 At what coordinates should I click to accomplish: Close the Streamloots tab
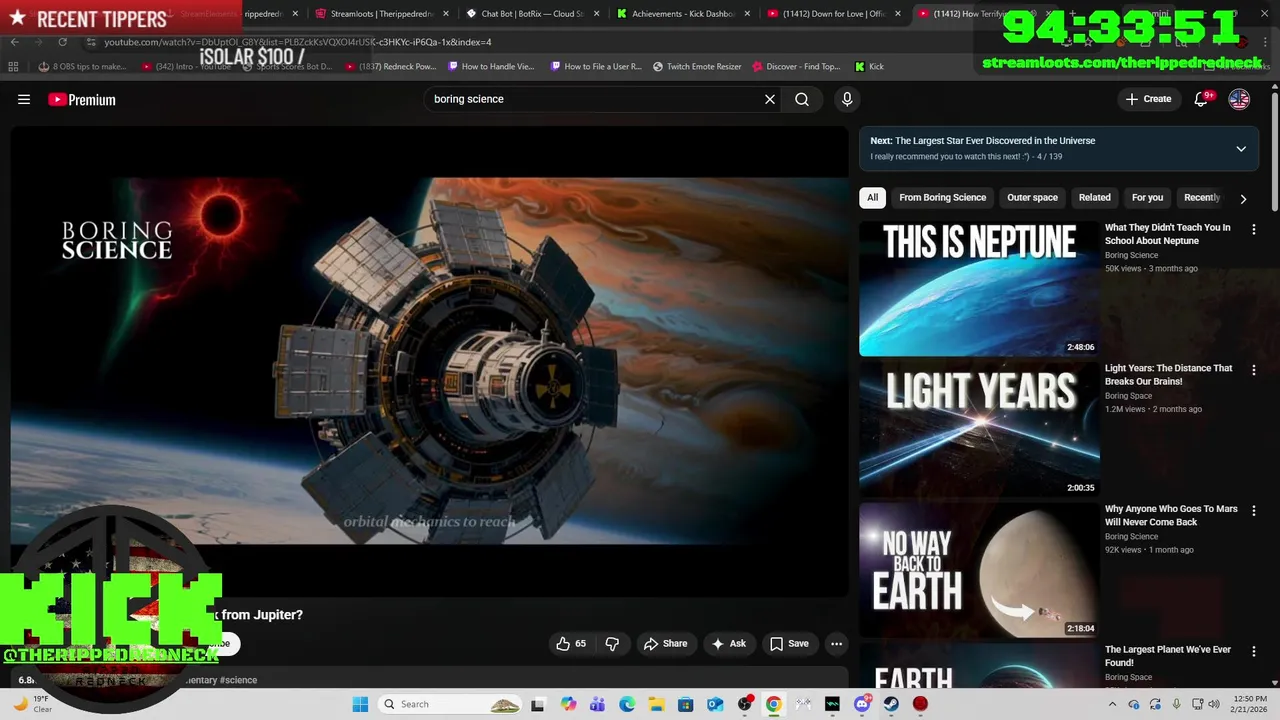click(x=446, y=14)
